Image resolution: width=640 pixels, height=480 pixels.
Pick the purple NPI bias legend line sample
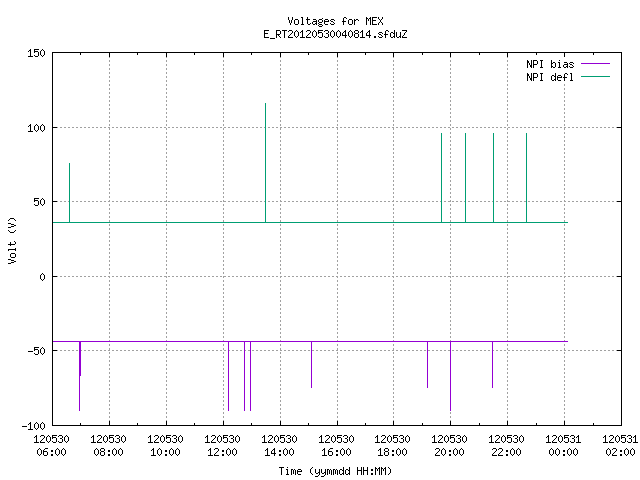tap(595, 64)
